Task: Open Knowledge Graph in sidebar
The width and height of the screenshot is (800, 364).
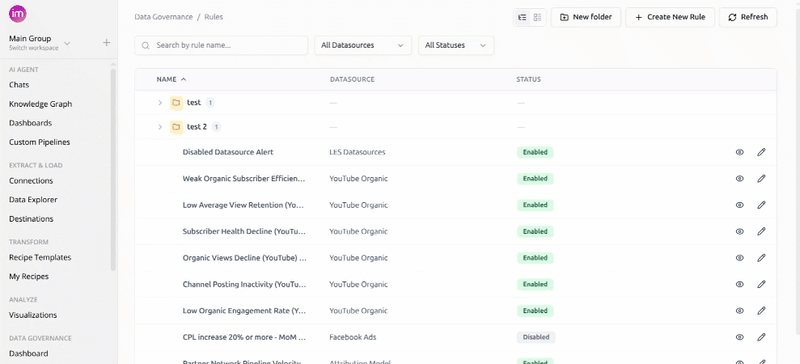Action: click(40, 104)
